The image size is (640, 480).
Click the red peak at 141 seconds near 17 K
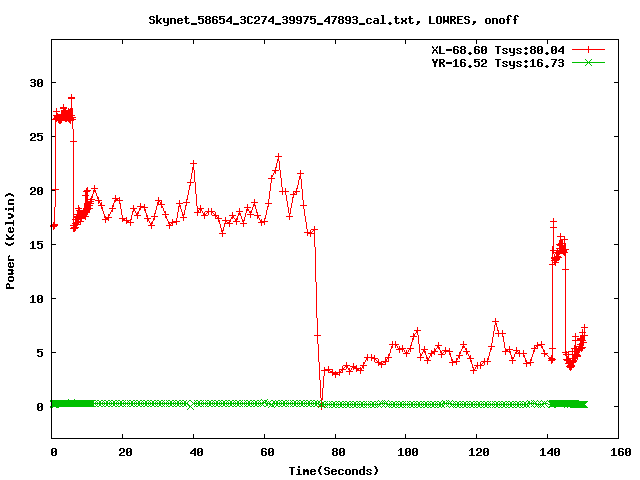pos(553,221)
